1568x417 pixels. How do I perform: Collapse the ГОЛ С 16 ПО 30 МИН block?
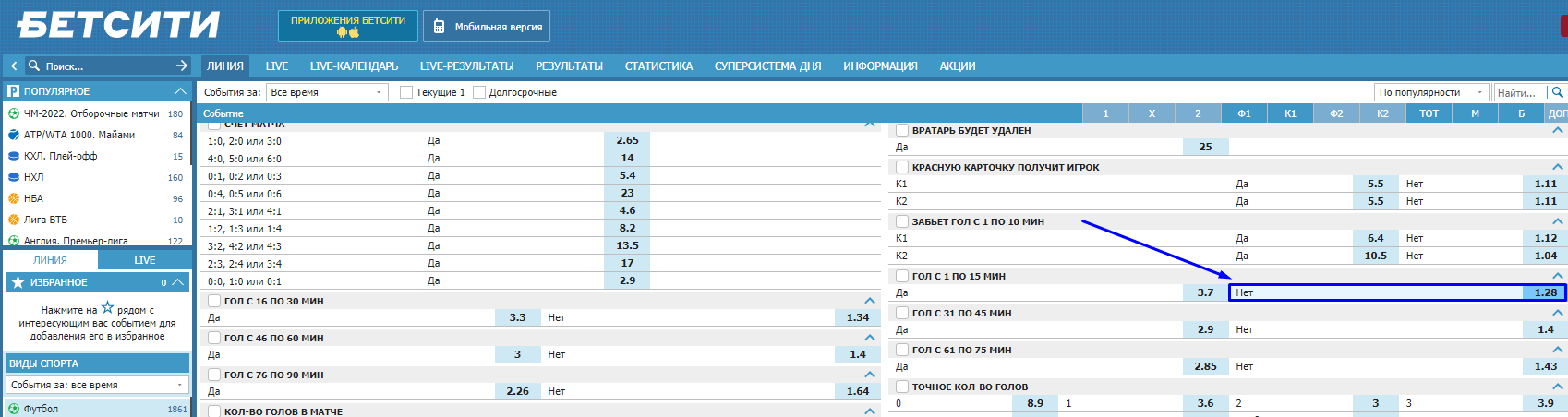pos(870,301)
